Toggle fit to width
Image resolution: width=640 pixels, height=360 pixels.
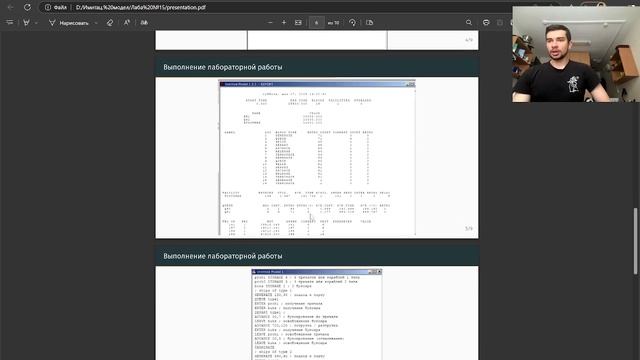[298, 23]
